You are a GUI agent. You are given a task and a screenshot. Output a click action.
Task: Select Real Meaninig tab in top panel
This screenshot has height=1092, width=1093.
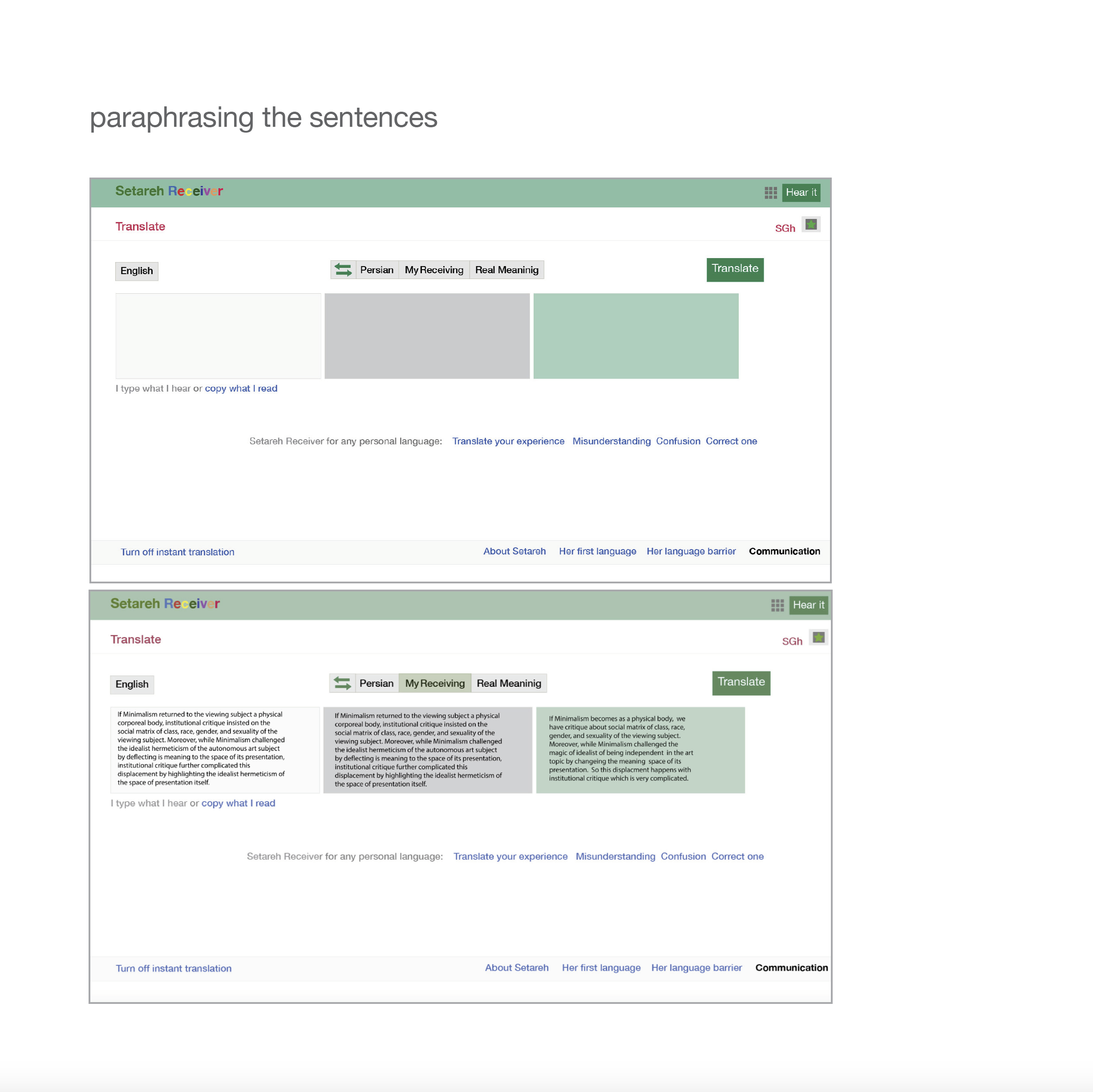tap(506, 270)
